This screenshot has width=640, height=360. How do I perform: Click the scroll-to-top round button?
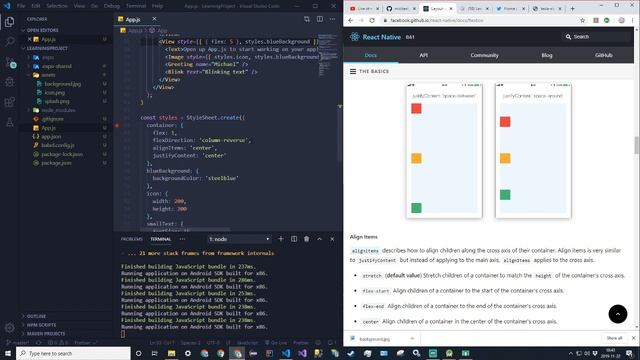618,314
